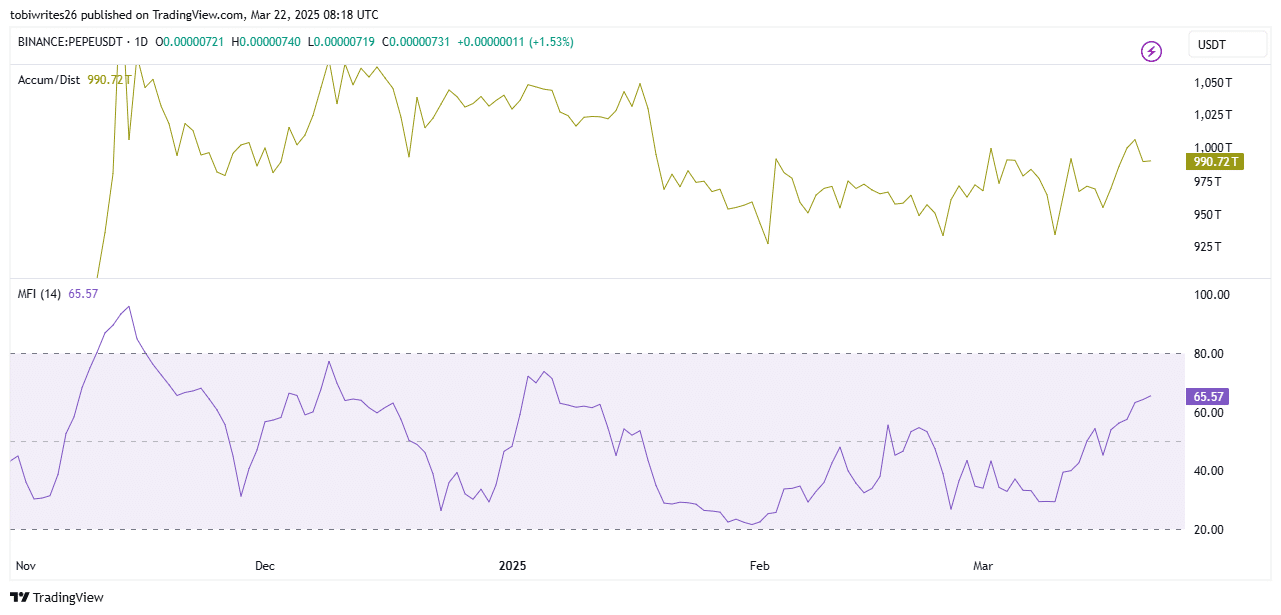This screenshot has height=615, width=1281.
Task: Open the USDT currency selector
Action: tap(1224, 45)
